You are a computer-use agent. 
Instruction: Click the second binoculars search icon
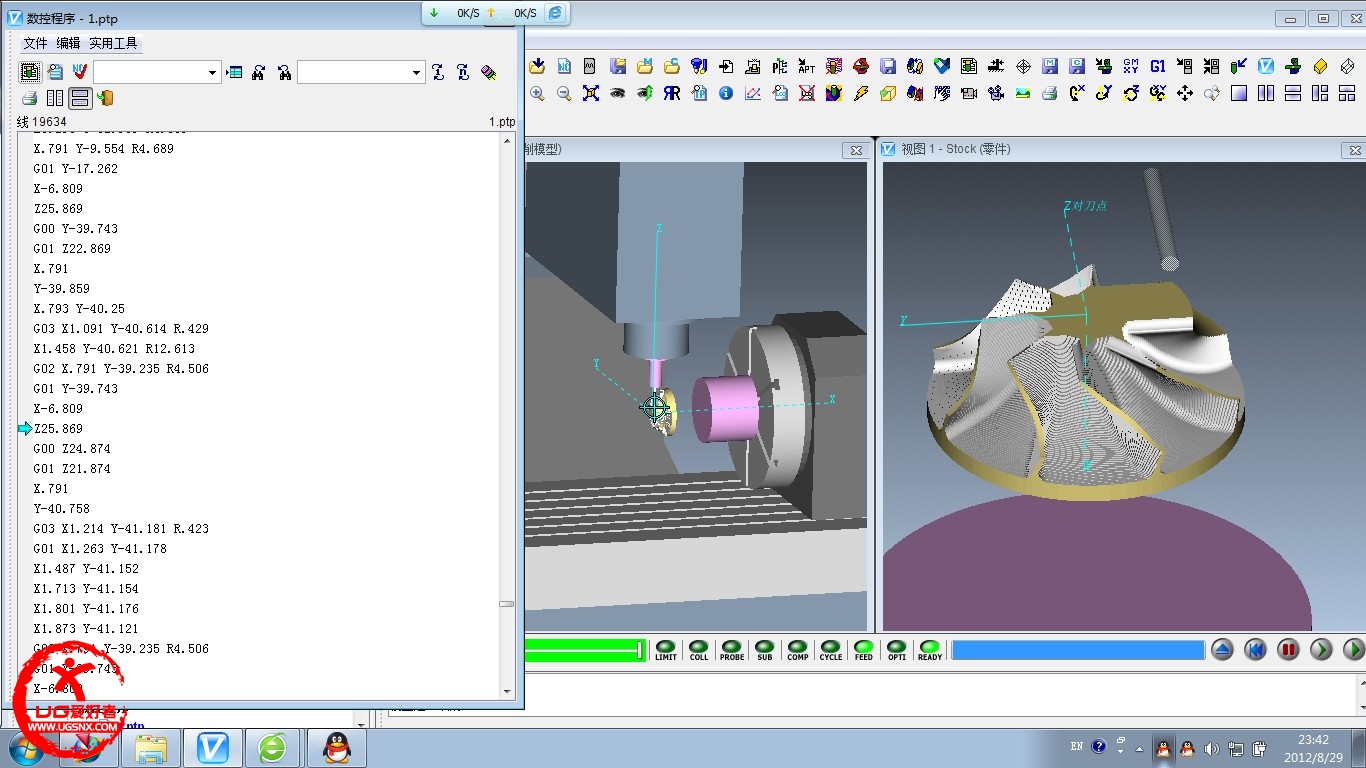coord(285,72)
